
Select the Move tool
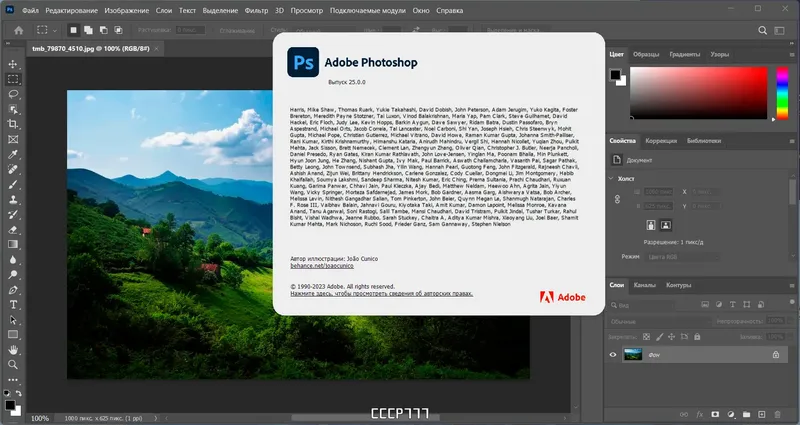pyautogui.click(x=13, y=64)
